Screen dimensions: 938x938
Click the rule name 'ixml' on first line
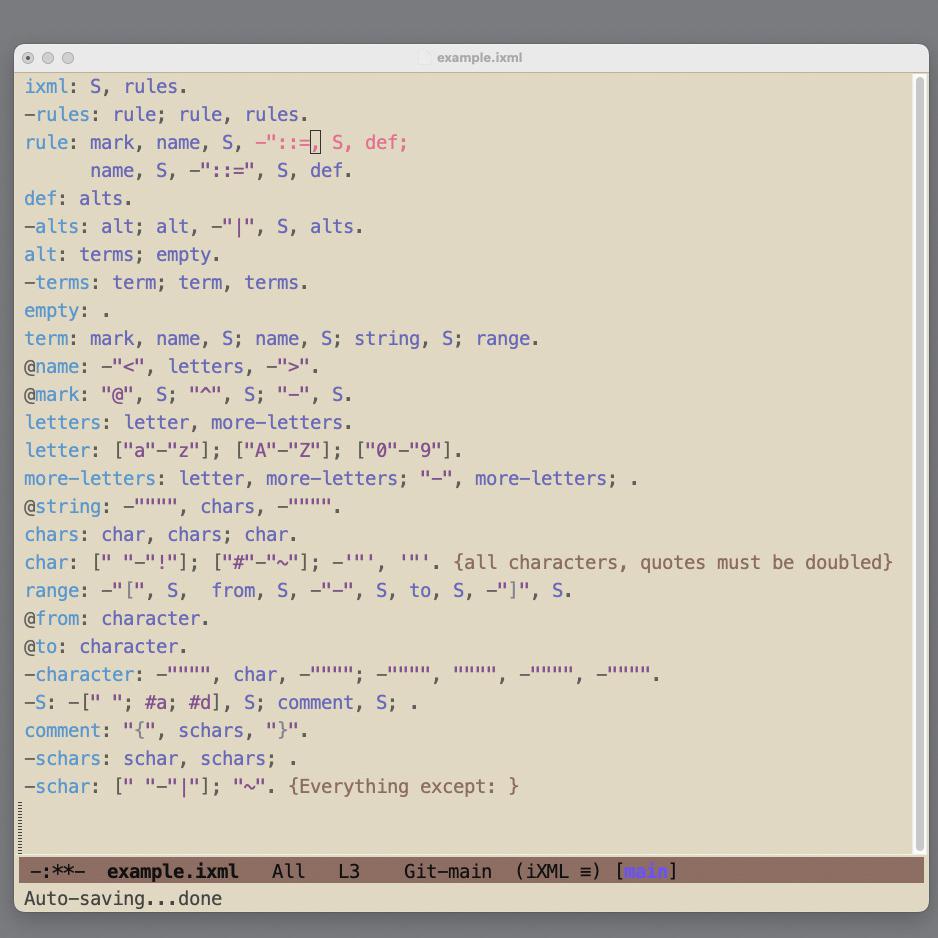click(46, 86)
